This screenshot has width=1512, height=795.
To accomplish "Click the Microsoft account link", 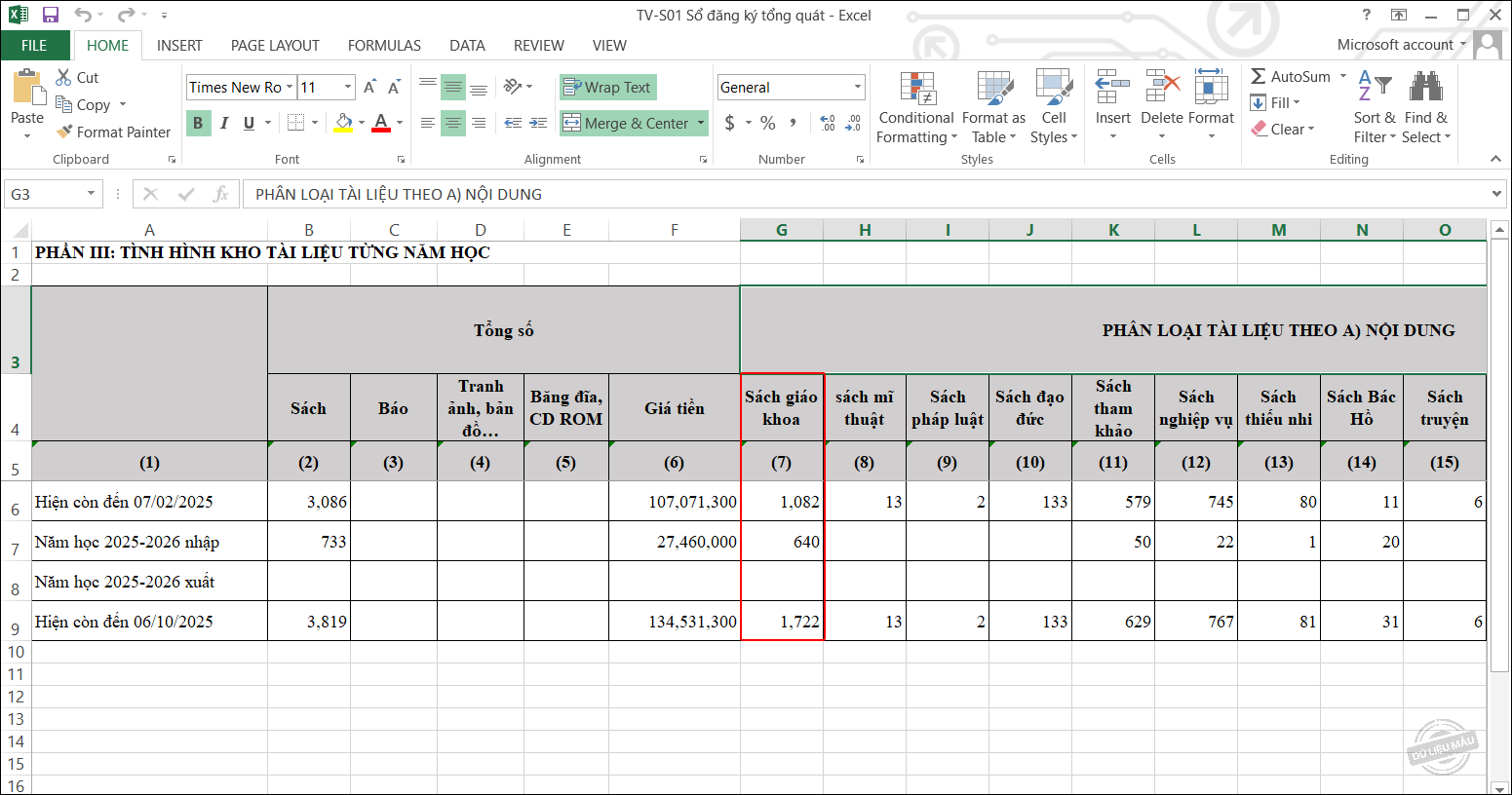I will [1394, 45].
